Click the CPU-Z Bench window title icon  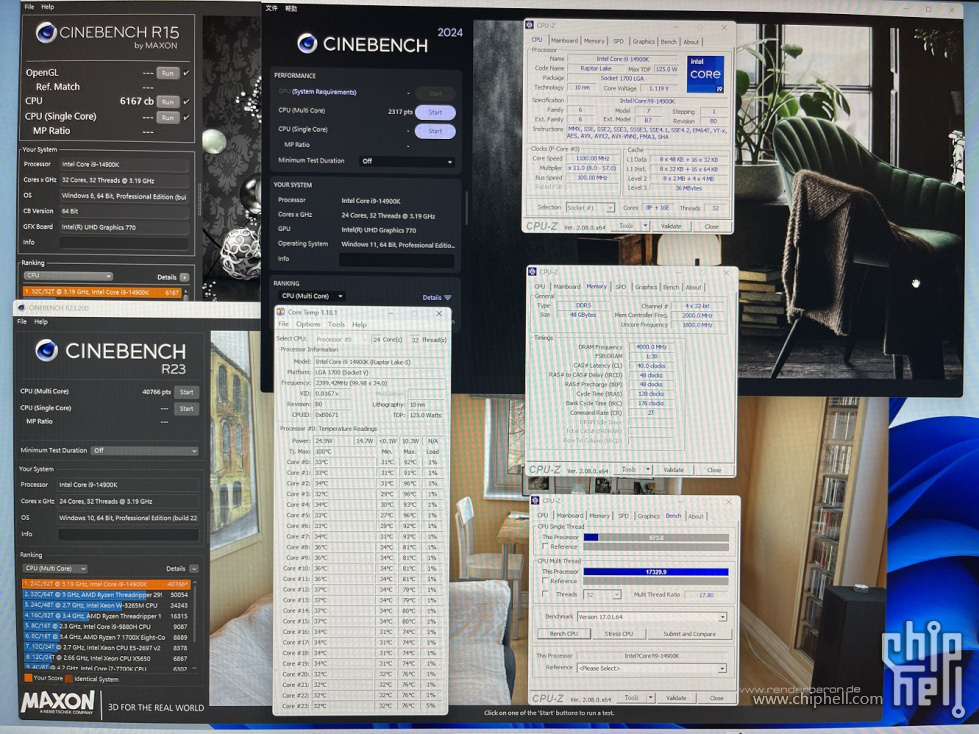534,501
